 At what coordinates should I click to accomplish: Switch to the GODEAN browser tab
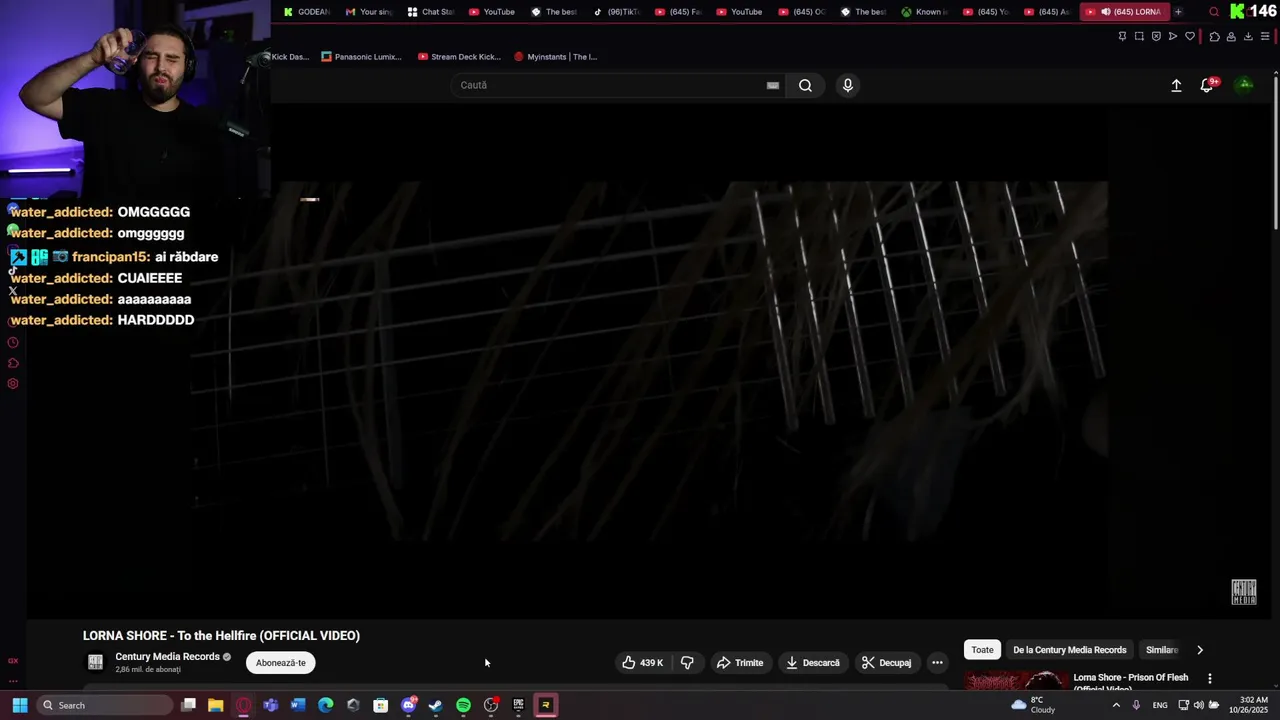point(307,12)
